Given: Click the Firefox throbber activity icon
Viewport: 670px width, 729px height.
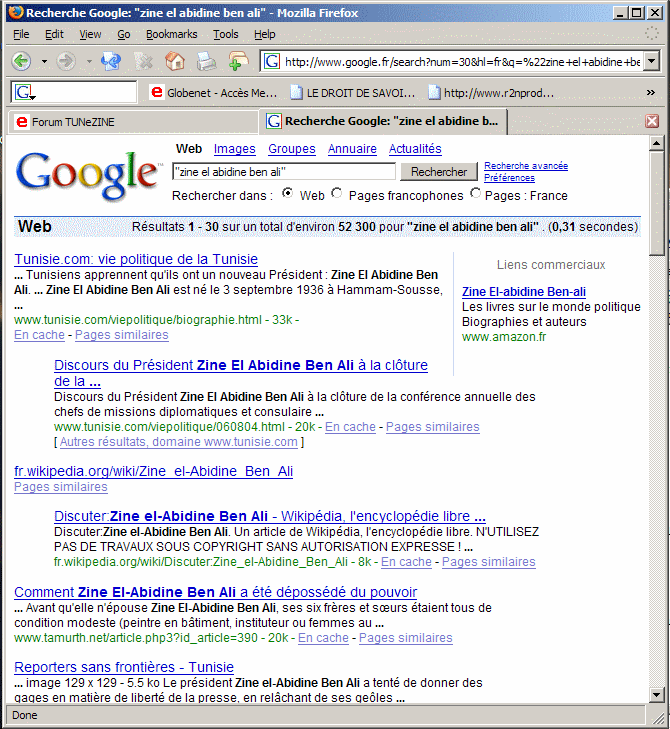Looking at the screenshot, I should tap(652, 33).
